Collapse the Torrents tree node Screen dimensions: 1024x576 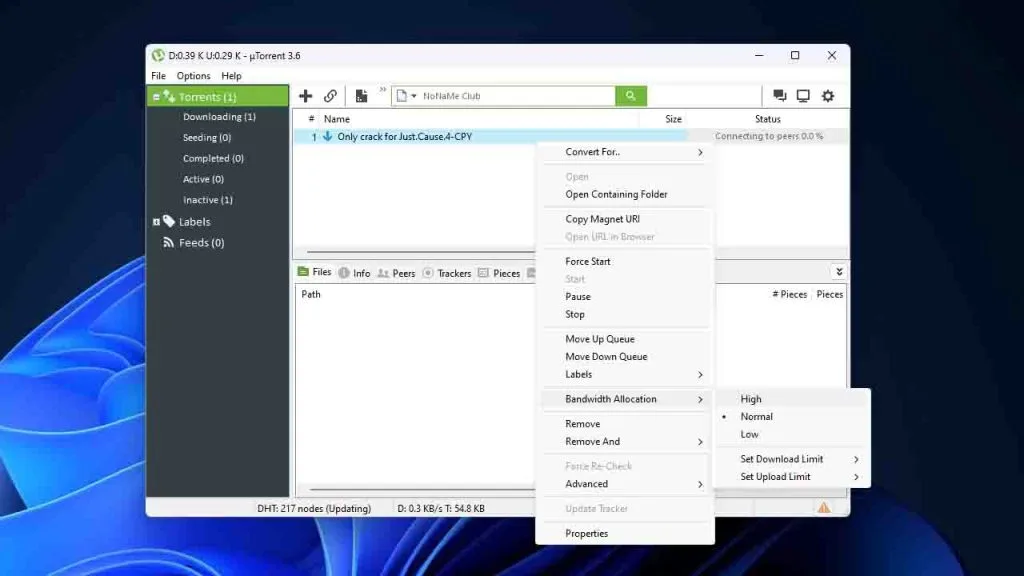156,97
